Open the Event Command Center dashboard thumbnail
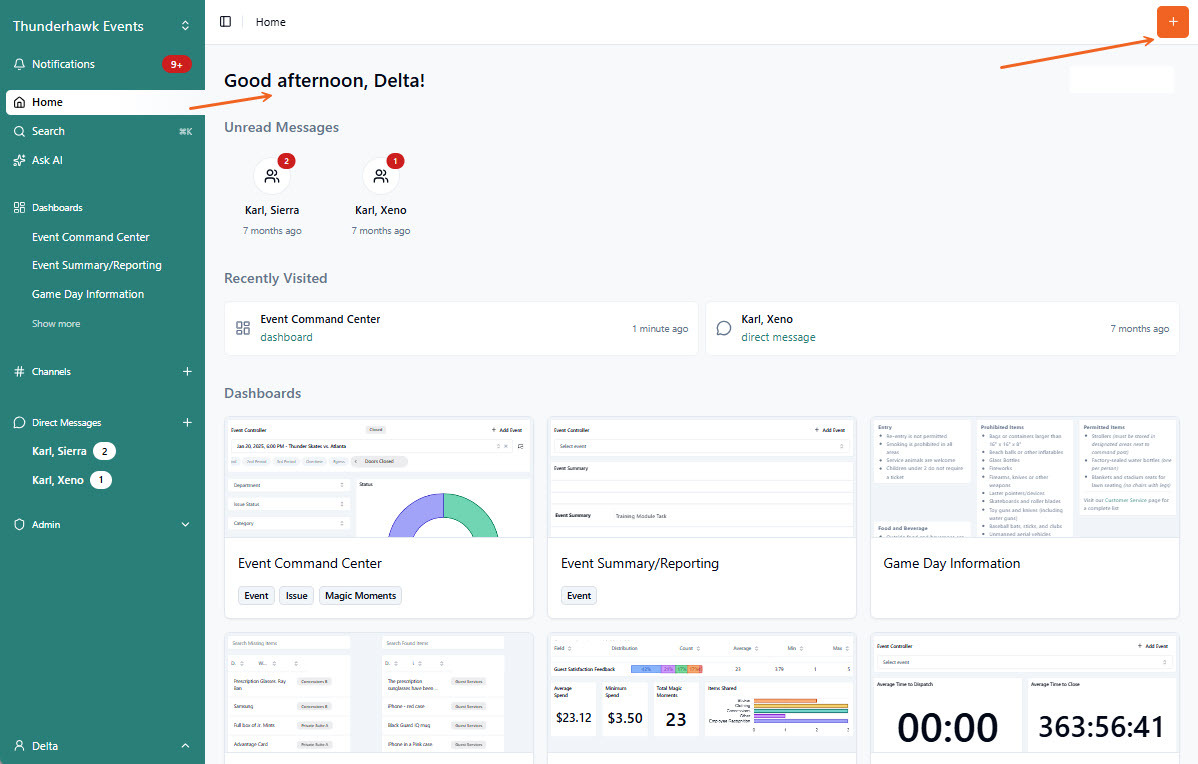This screenshot has width=1198, height=764. [379, 478]
